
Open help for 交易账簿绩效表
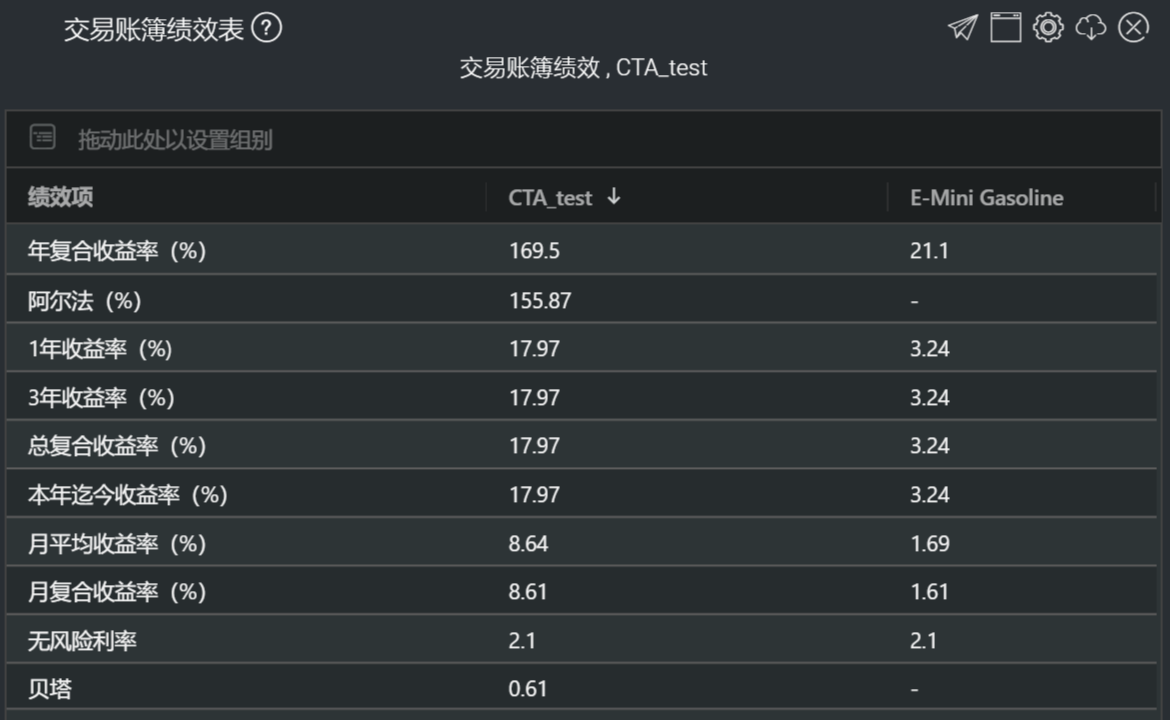click(266, 28)
